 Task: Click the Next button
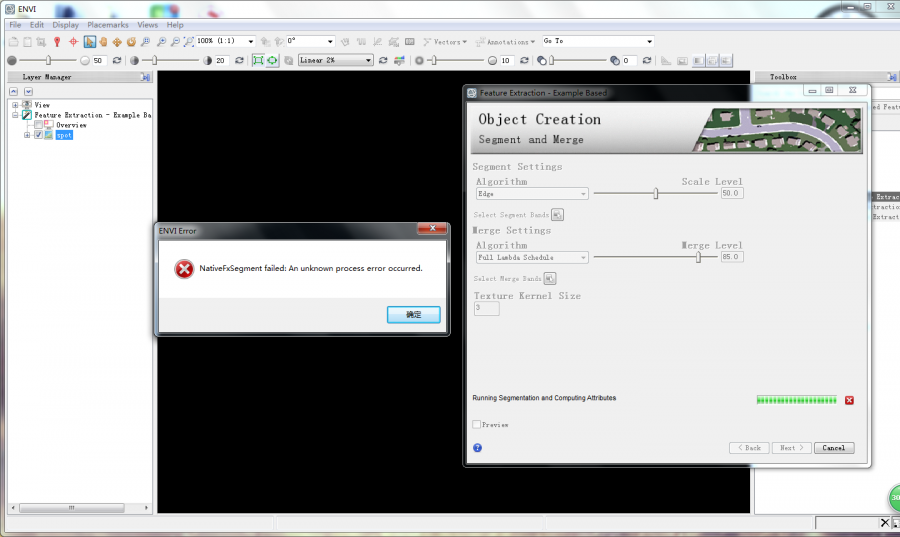pyautogui.click(x=791, y=448)
